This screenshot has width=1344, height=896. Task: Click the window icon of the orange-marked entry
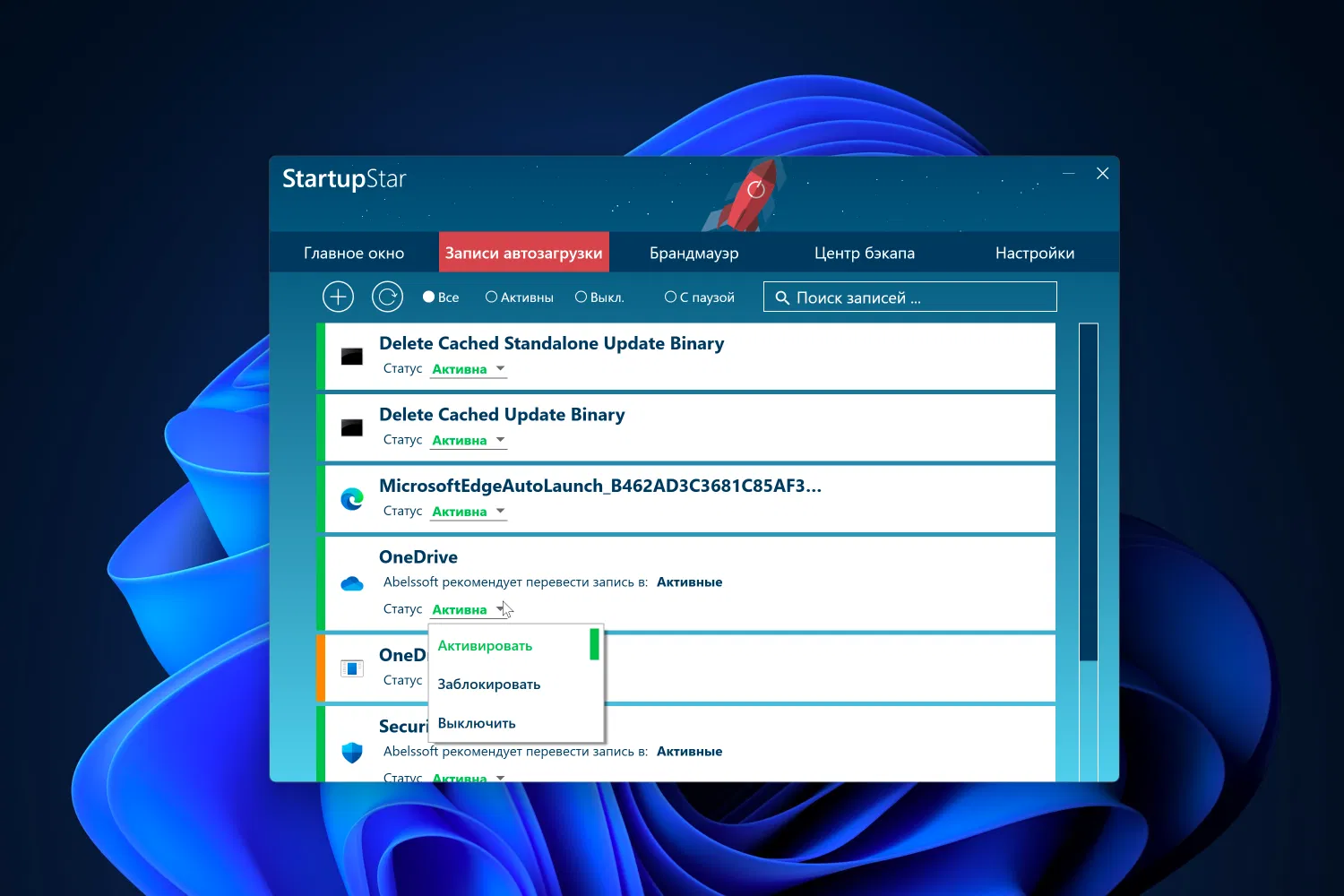click(352, 668)
